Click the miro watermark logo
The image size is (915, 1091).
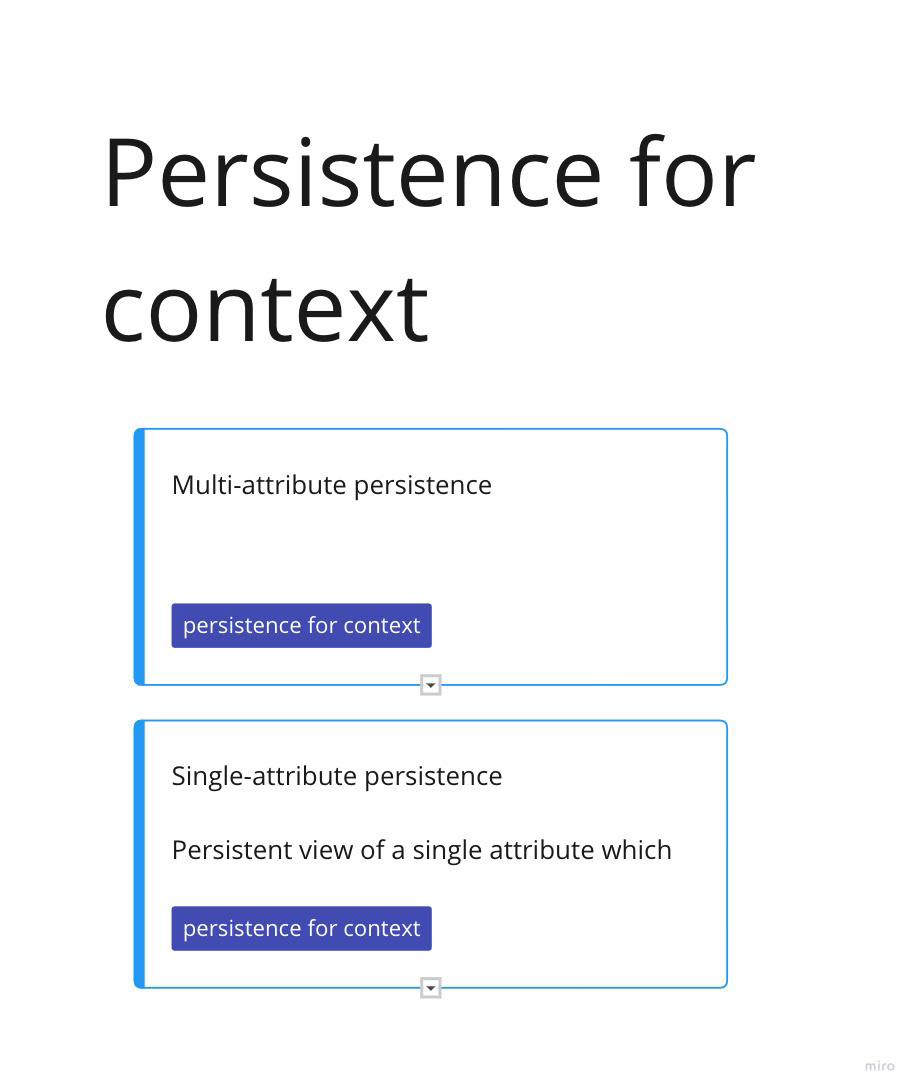point(879,1066)
